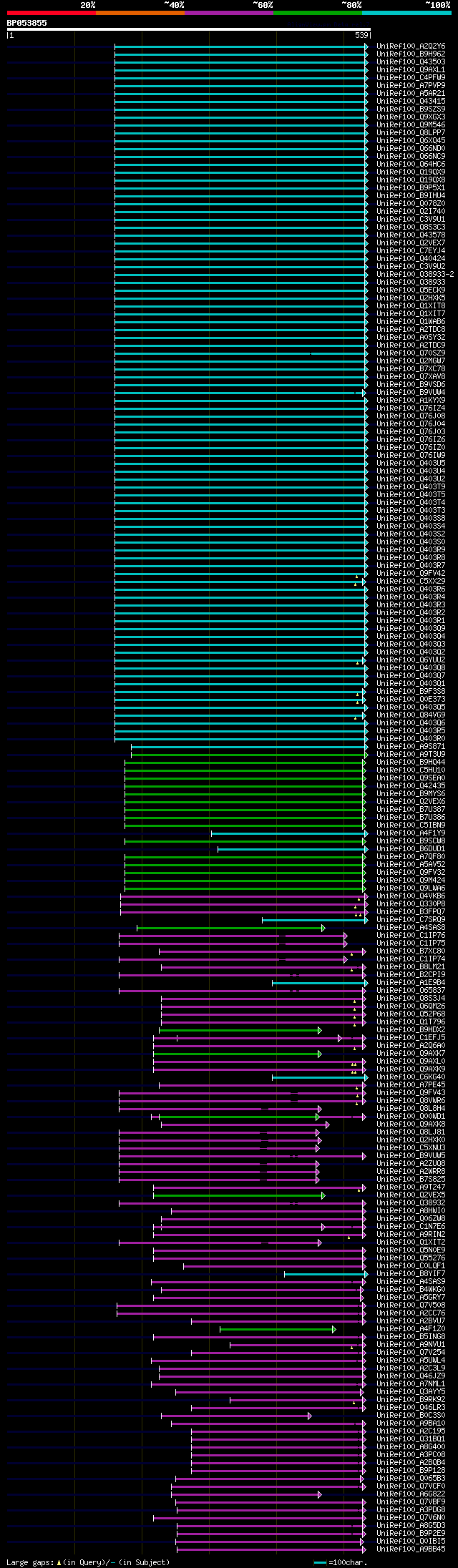Screen dimensions: 458x1568
Task: Select hit label UniRef100_B9H962
Action: click(x=411, y=54)
